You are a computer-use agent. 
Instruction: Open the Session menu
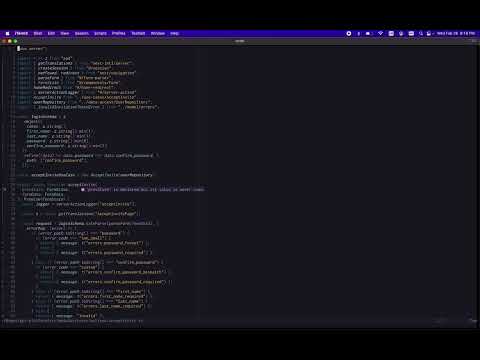point(82,33)
